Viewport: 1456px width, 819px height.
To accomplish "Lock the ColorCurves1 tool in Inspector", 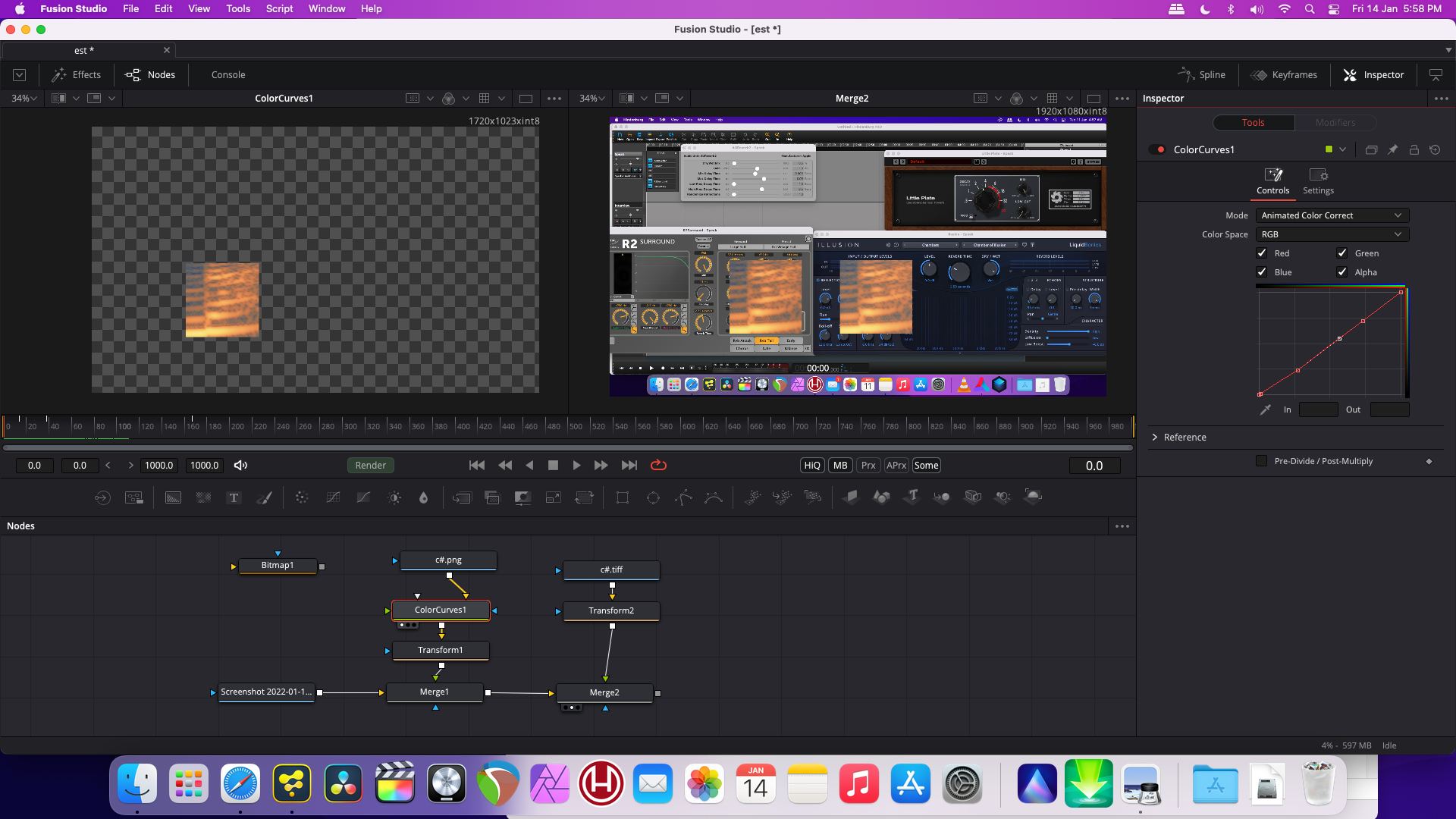I will [1414, 149].
